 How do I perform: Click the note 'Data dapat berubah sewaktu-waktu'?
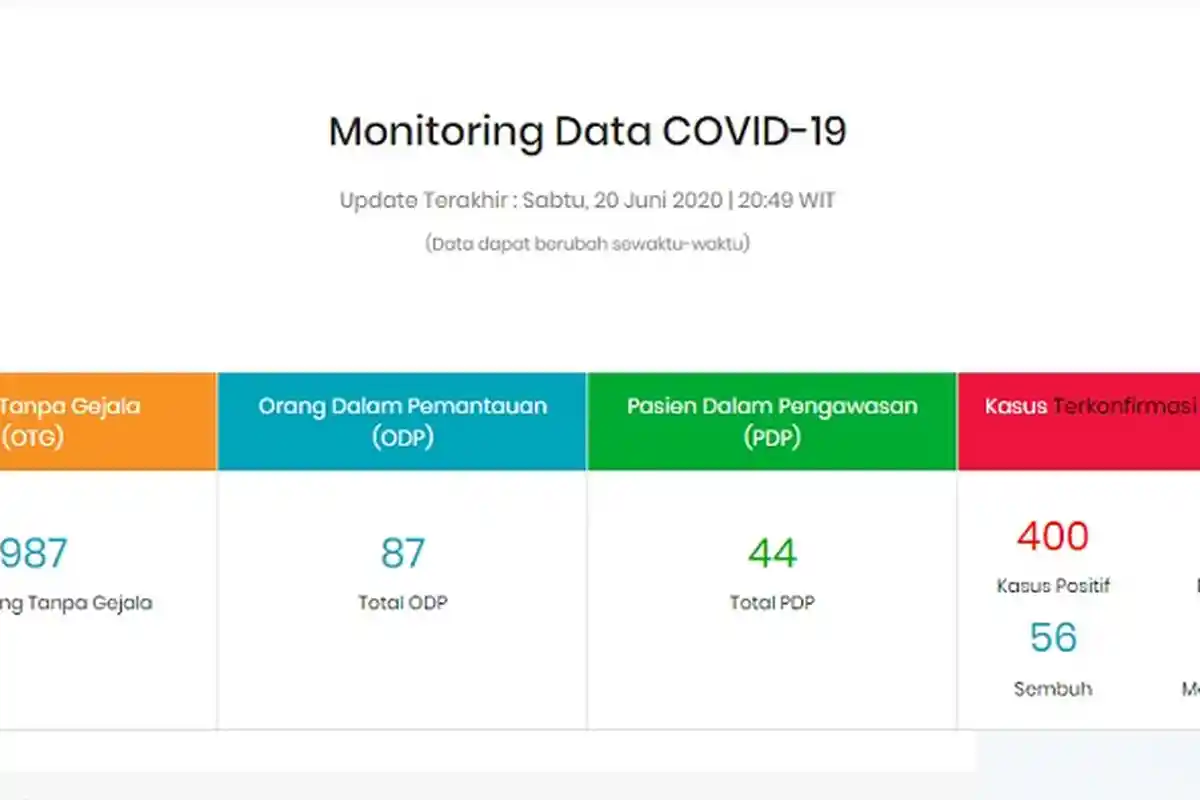click(x=587, y=243)
